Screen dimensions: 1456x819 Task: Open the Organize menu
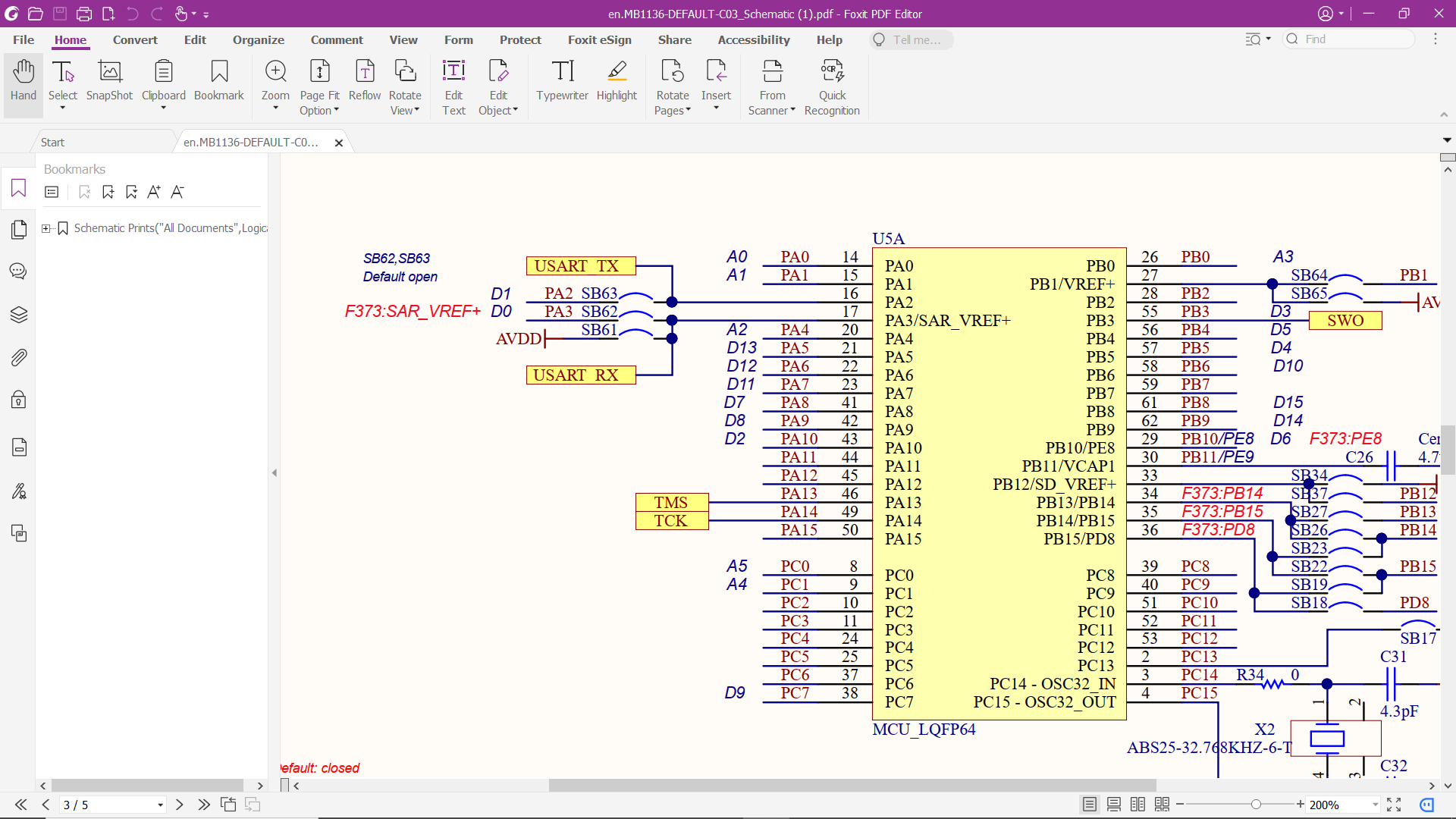tap(258, 39)
